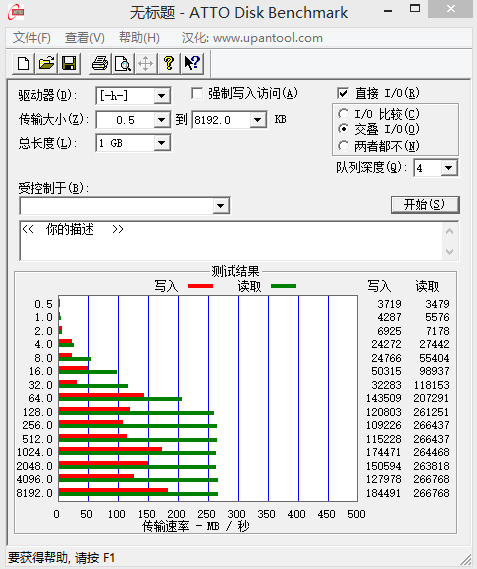477x569 pixels.
Task: Activate context help arrow-question icon
Action: [192, 64]
